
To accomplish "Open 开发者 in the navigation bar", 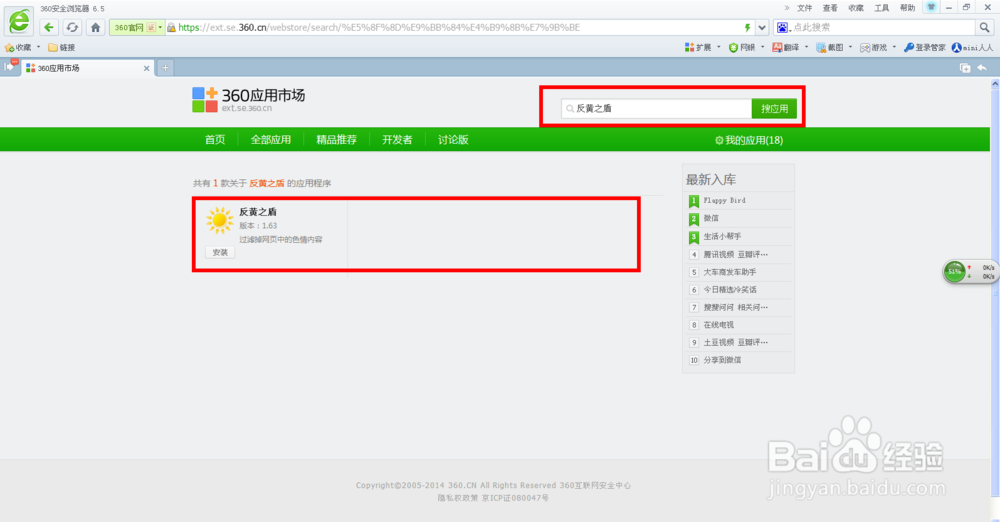I will click(x=397, y=140).
